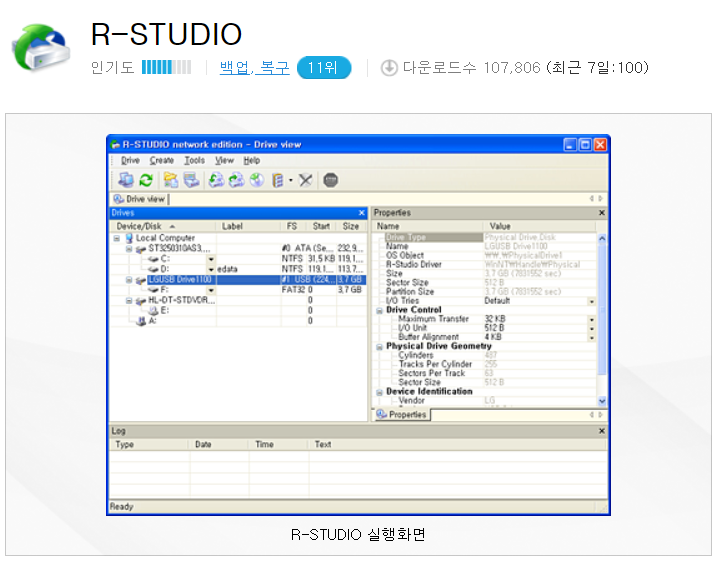Open the dropdown arrow on the F: row
The width and height of the screenshot is (719, 561).
pos(211,290)
